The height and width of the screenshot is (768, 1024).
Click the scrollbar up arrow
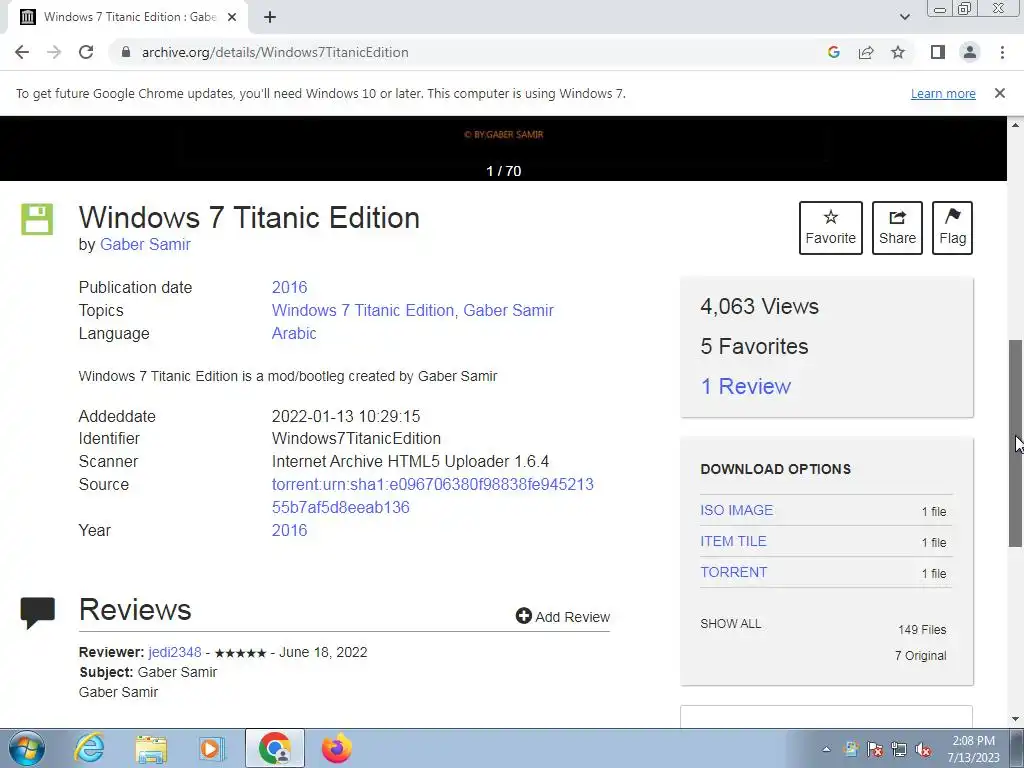[x=1016, y=125]
